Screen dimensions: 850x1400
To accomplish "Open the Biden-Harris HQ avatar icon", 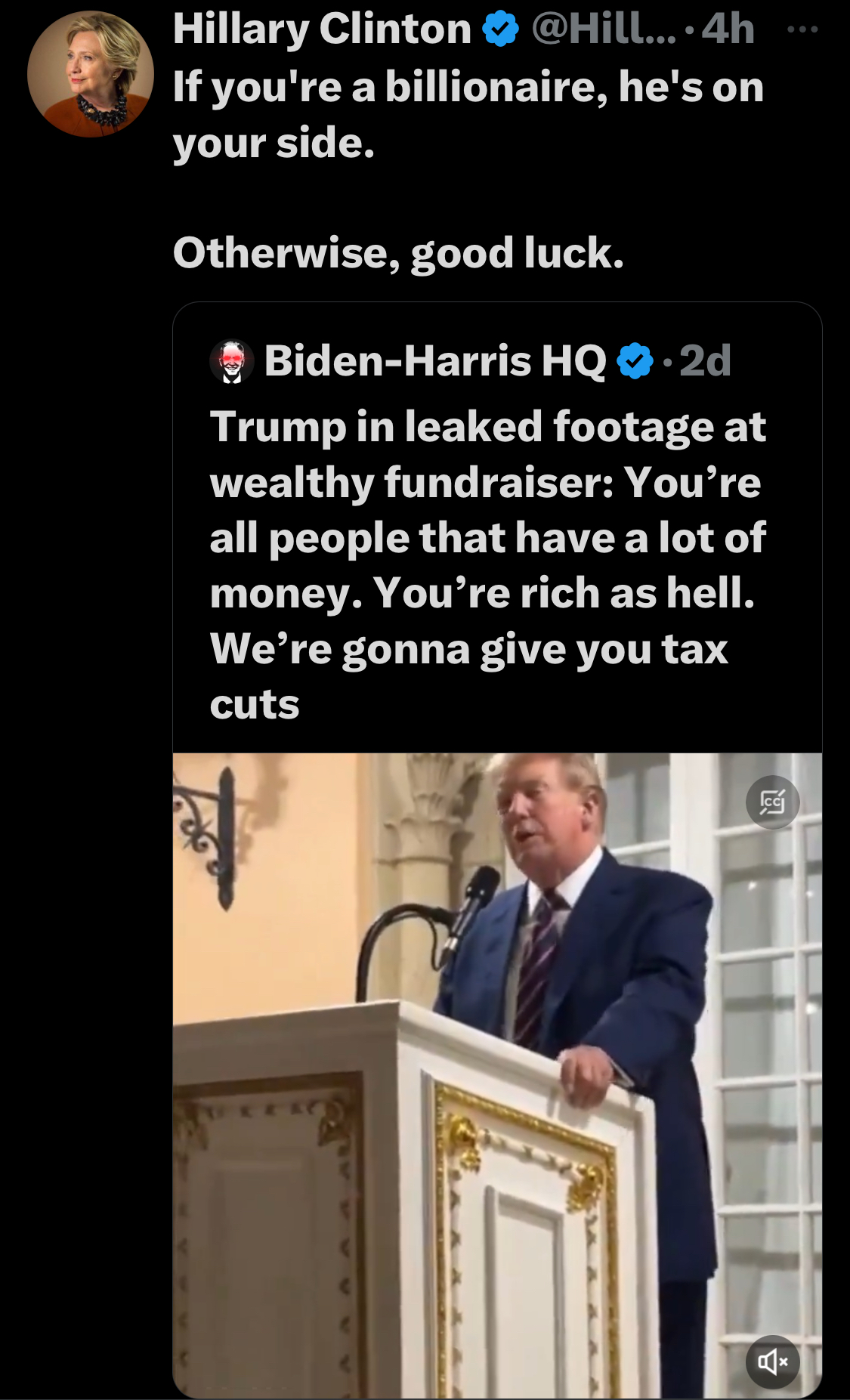I will [231, 361].
